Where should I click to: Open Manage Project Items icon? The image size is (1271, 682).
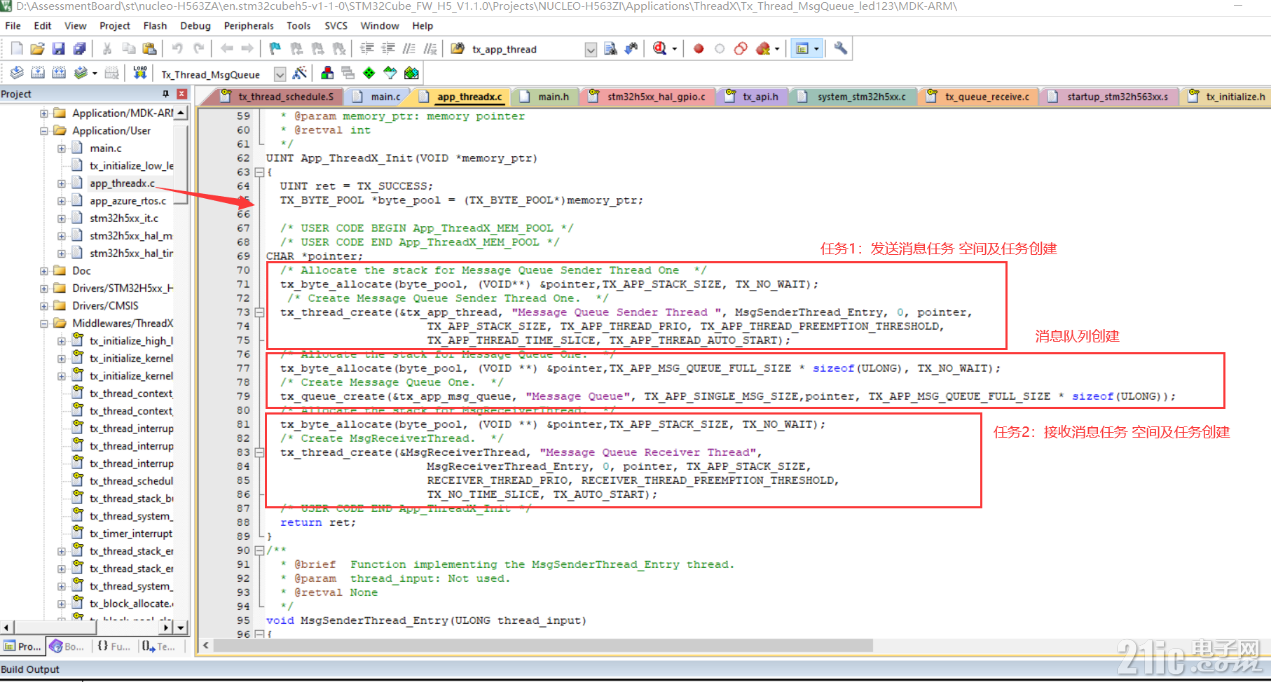point(327,73)
